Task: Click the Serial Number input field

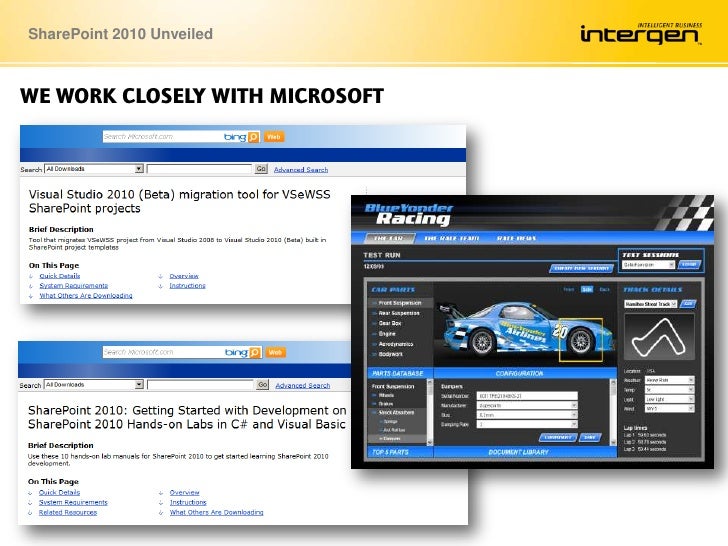Action: pyautogui.click(x=527, y=396)
